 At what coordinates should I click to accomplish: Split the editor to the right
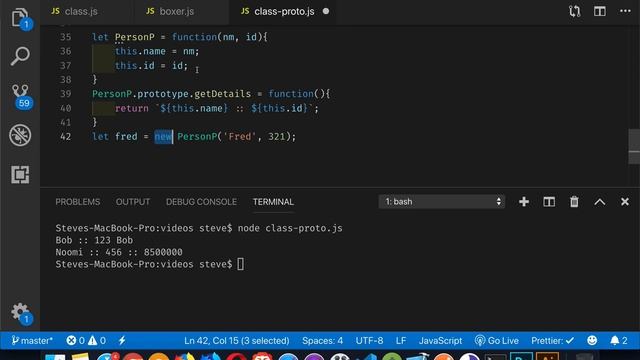coord(600,11)
